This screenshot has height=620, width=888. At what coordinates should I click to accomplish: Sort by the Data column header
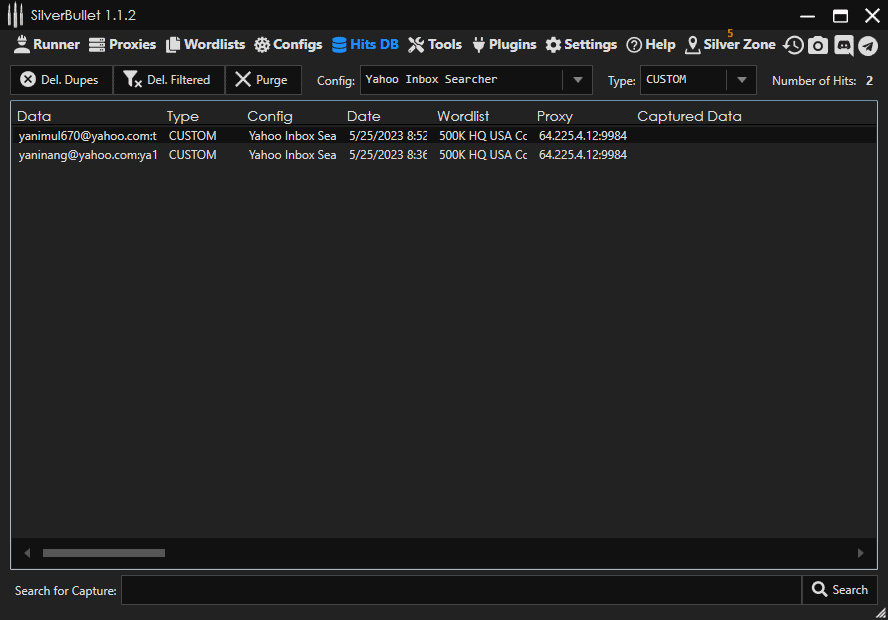(34, 116)
